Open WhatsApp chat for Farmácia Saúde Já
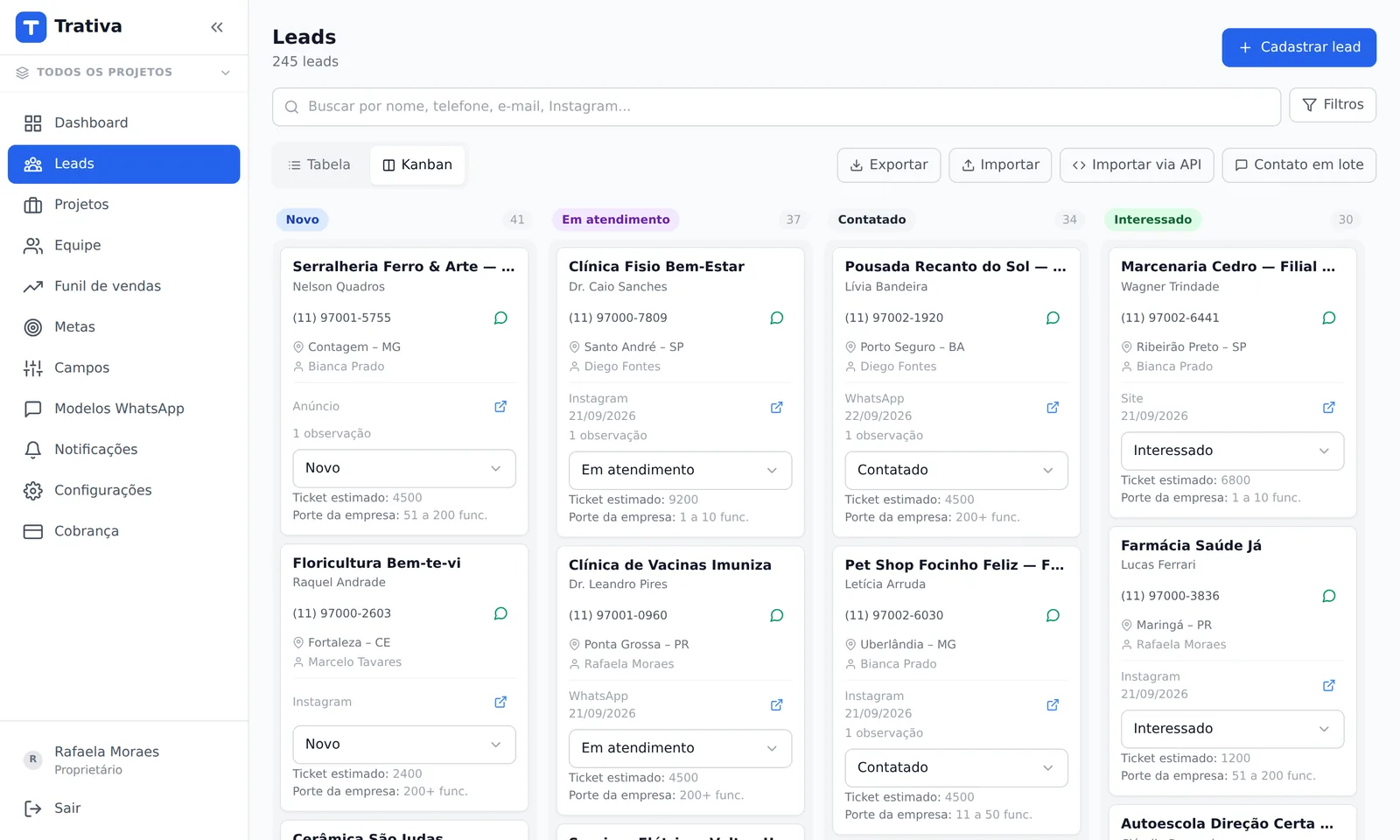Screen dimensions: 1400x840 pyautogui.click(x=1328, y=596)
